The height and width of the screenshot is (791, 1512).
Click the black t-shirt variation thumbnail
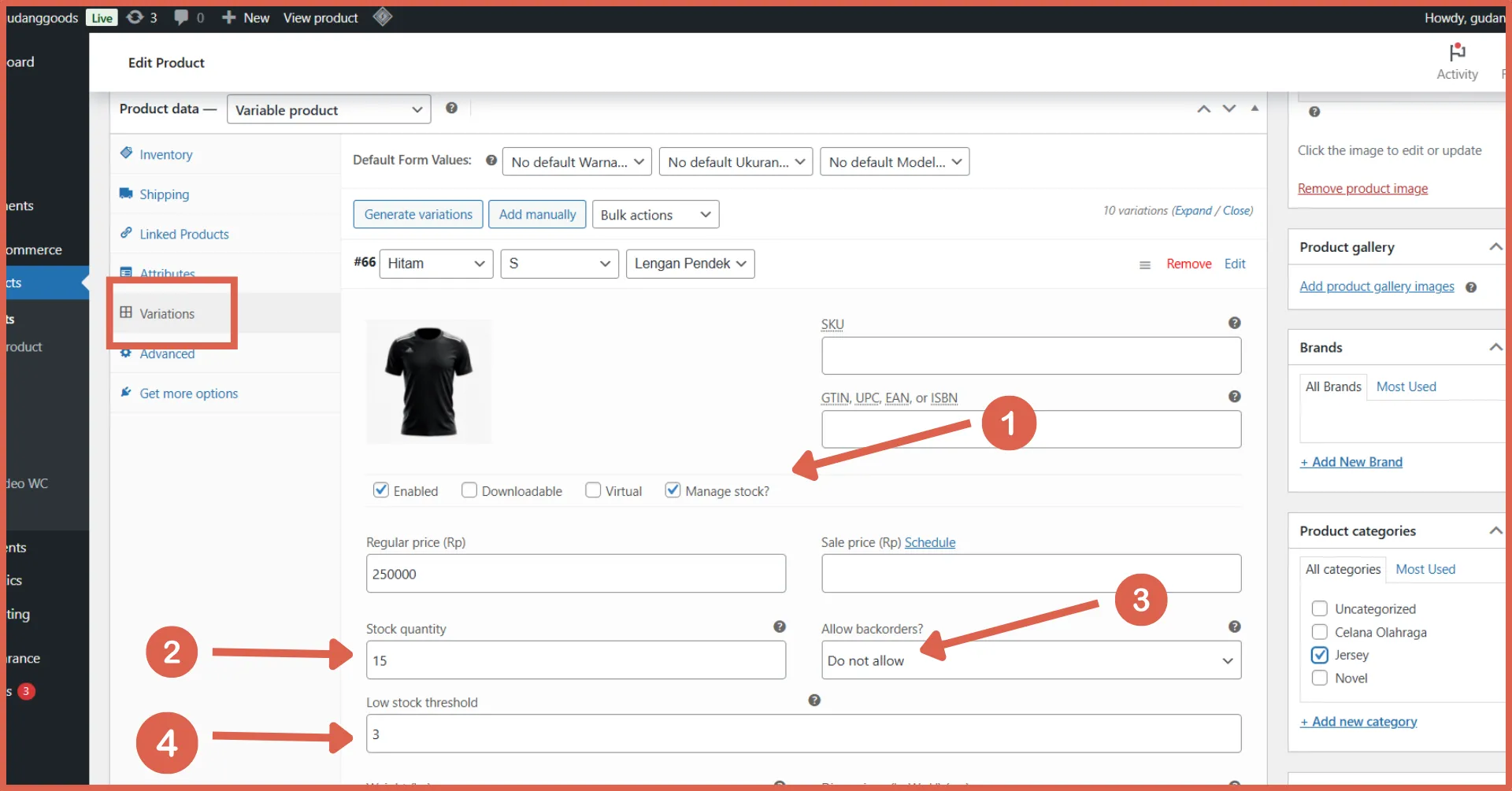(x=429, y=382)
